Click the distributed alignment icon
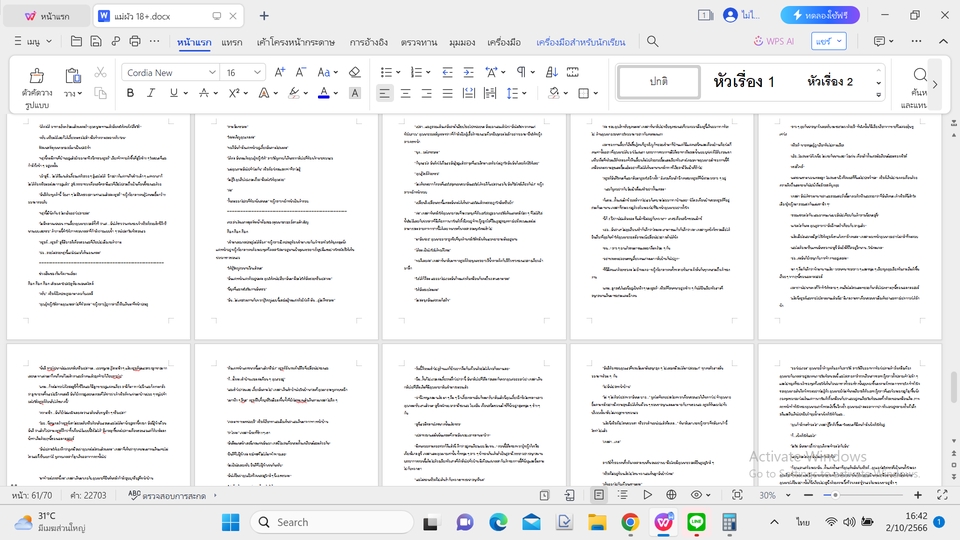960x540 pixels. point(468,93)
